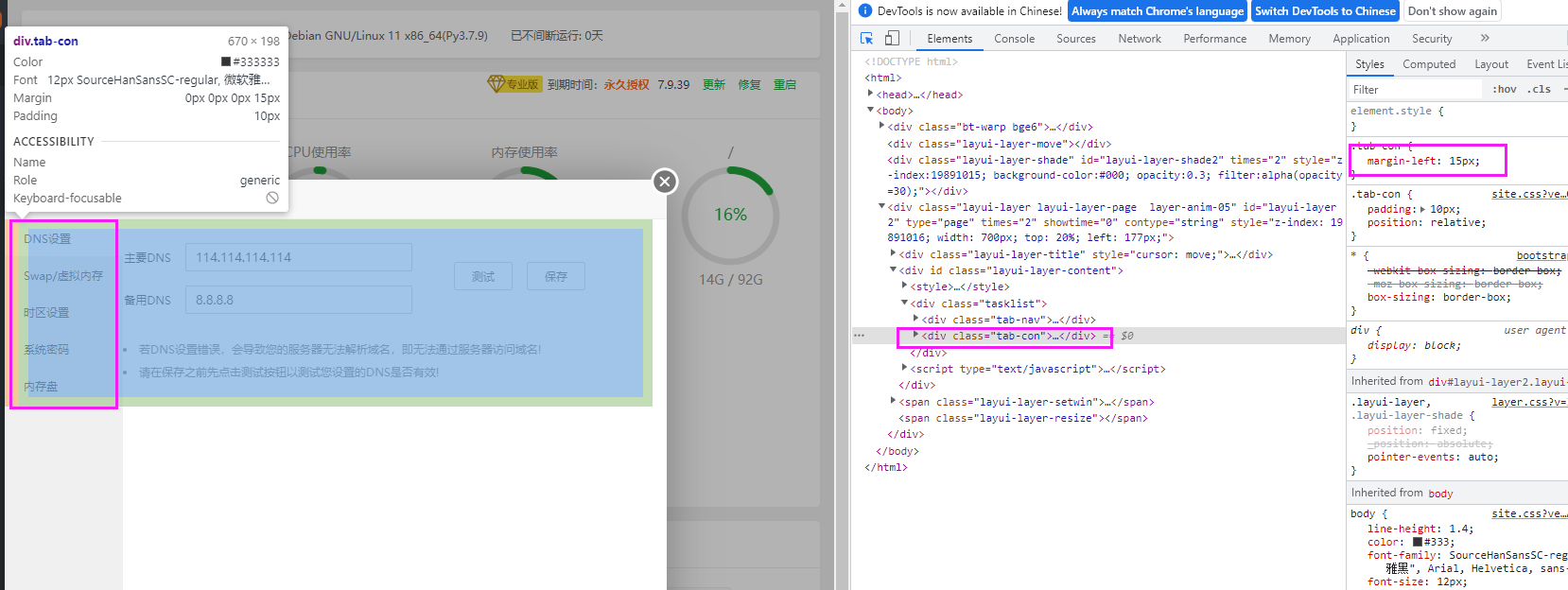
Task: Expand the bt-warp bge6 div node
Action: 882,126
